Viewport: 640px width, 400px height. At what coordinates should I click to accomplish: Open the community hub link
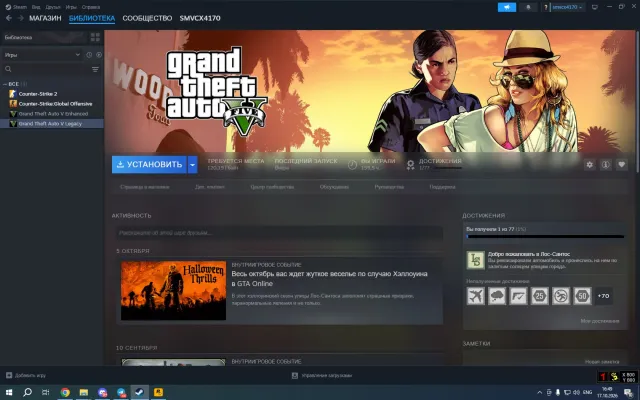(272, 187)
